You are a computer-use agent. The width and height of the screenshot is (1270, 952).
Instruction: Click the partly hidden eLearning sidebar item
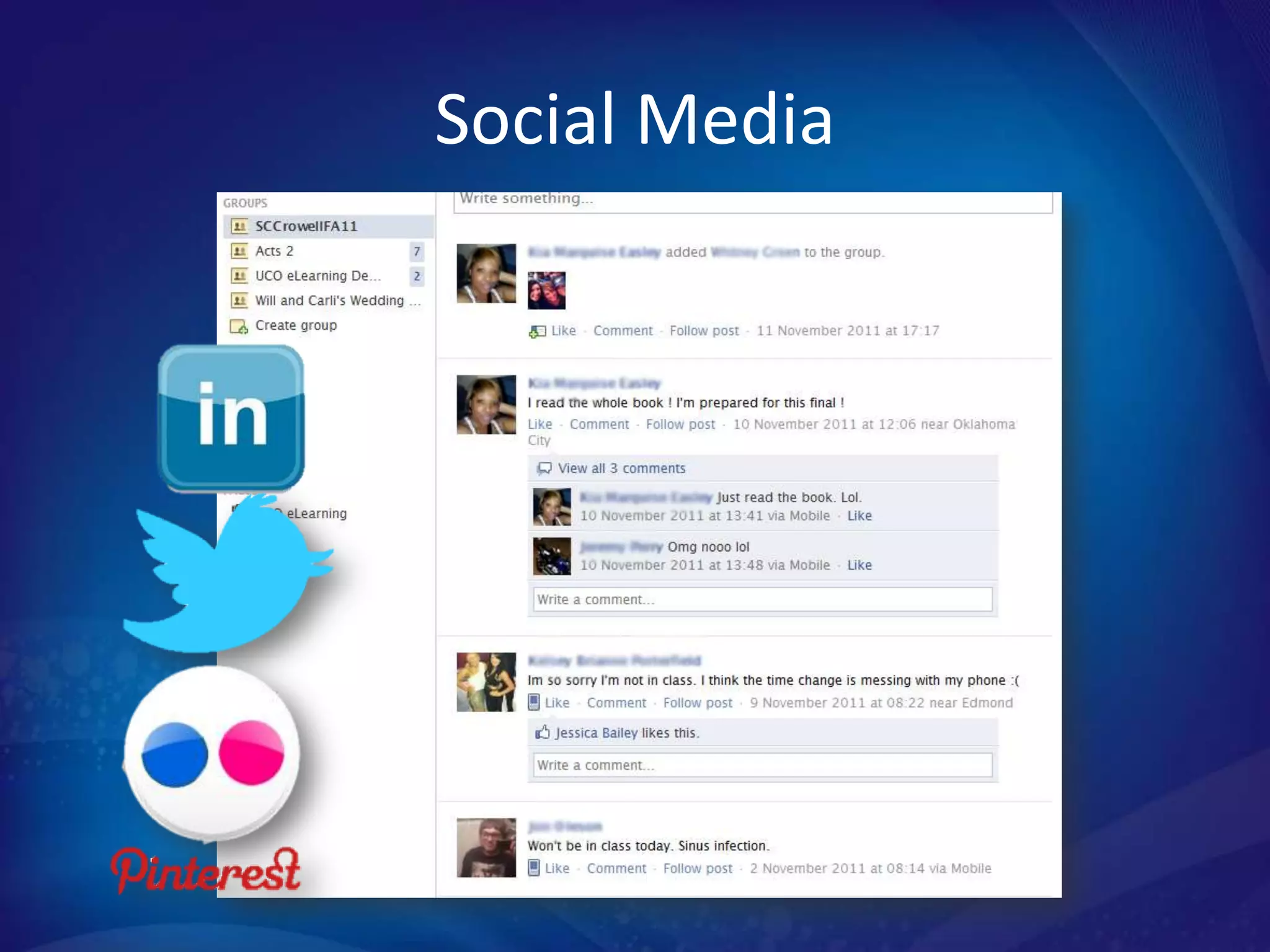(316, 514)
